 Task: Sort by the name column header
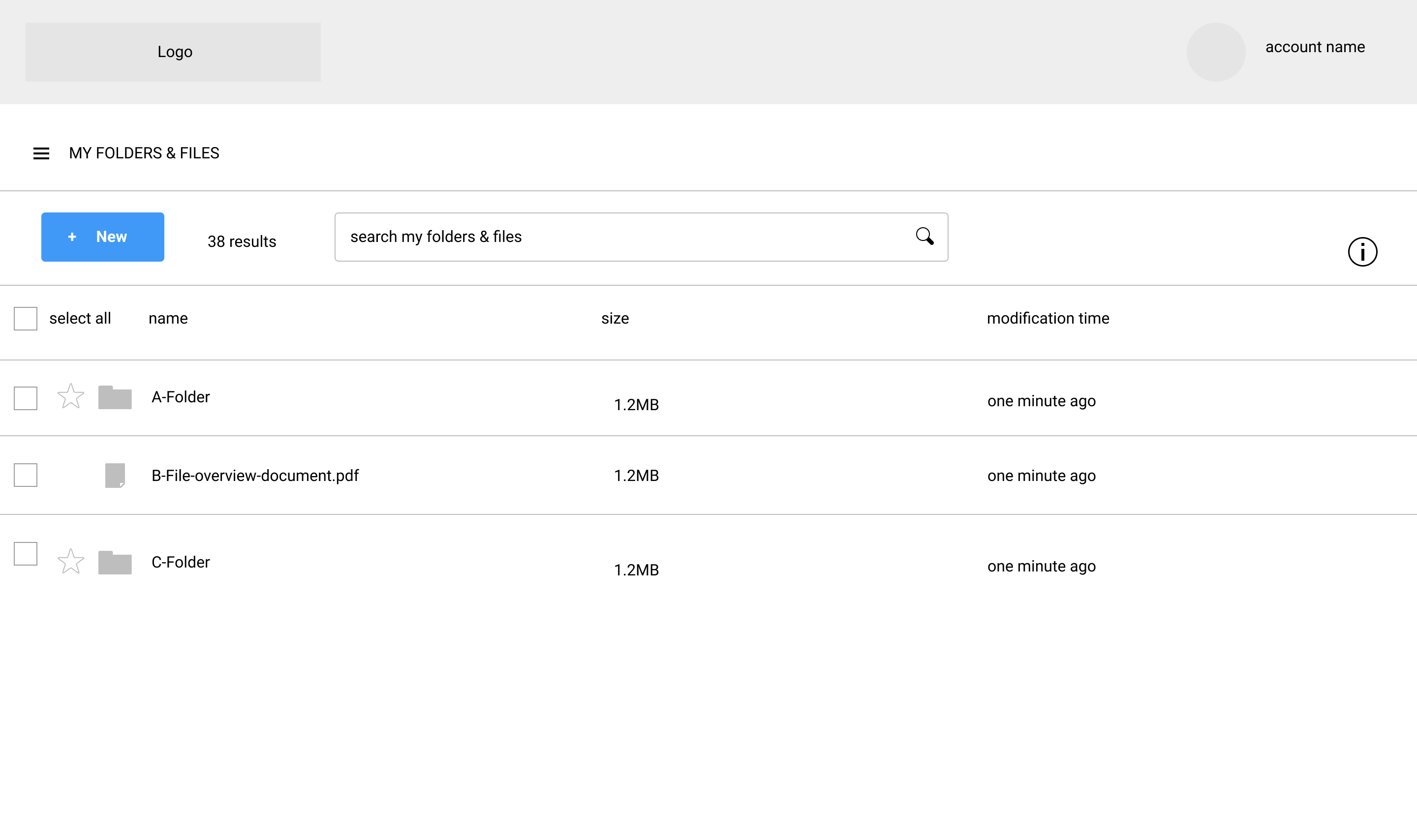coord(168,318)
